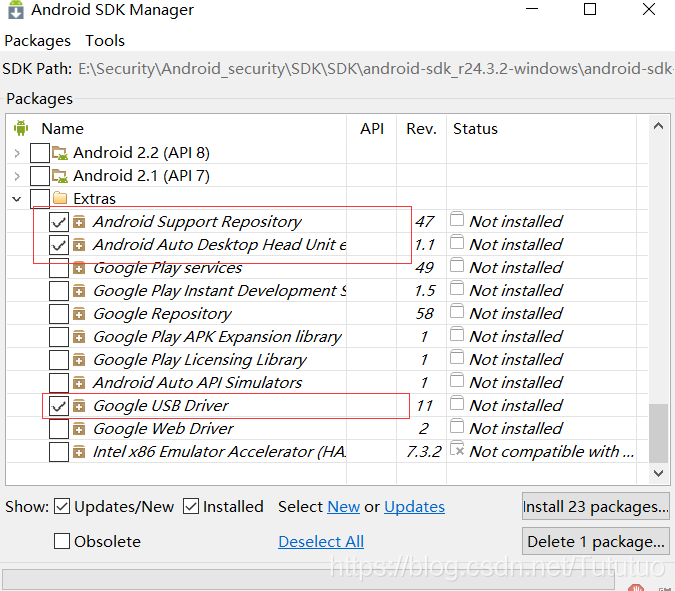Click the Install 23 packages button
Image resolution: width=675 pixels, height=591 pixels.
click(x=596, y=506)
